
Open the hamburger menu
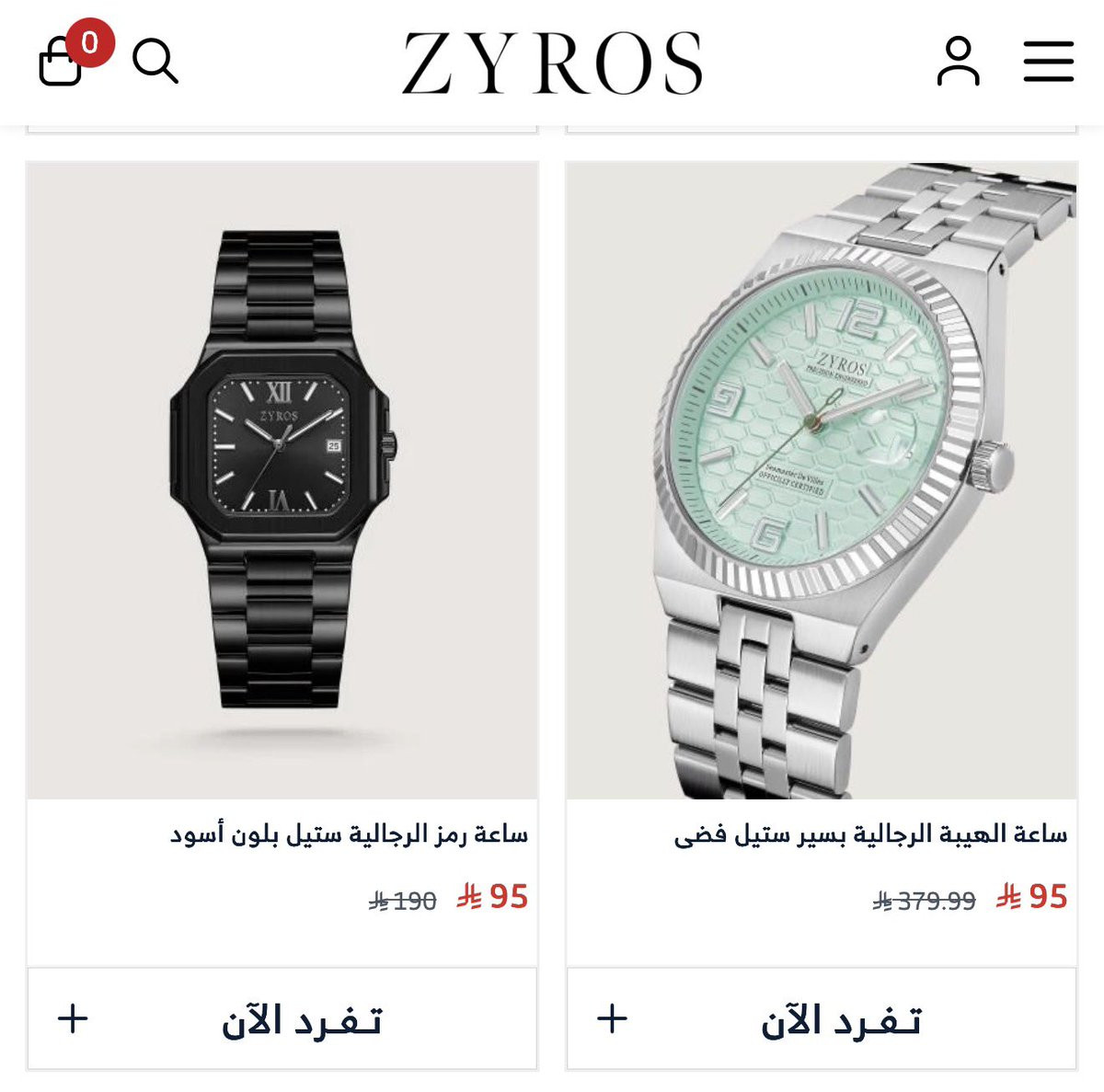(1049, 62)
